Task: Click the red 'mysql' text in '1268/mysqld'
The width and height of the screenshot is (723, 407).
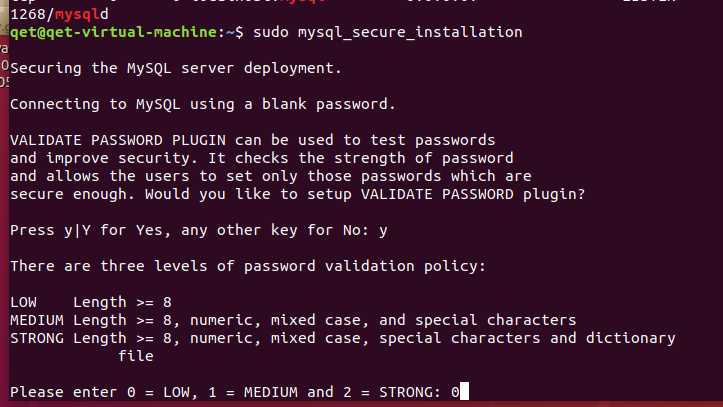Action: pyautogui.click(x=71, y=15)
